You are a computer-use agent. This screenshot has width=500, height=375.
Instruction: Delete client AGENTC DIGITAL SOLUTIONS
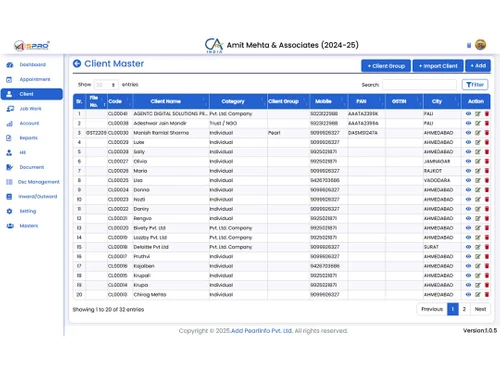coord(487,114)
